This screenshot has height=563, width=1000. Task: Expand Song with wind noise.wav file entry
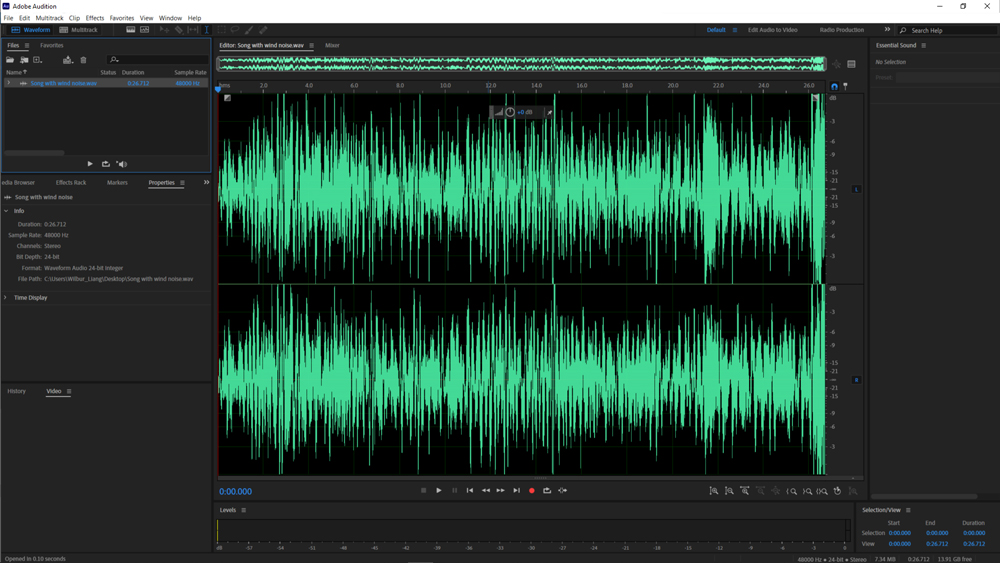[x=9, y=83]
